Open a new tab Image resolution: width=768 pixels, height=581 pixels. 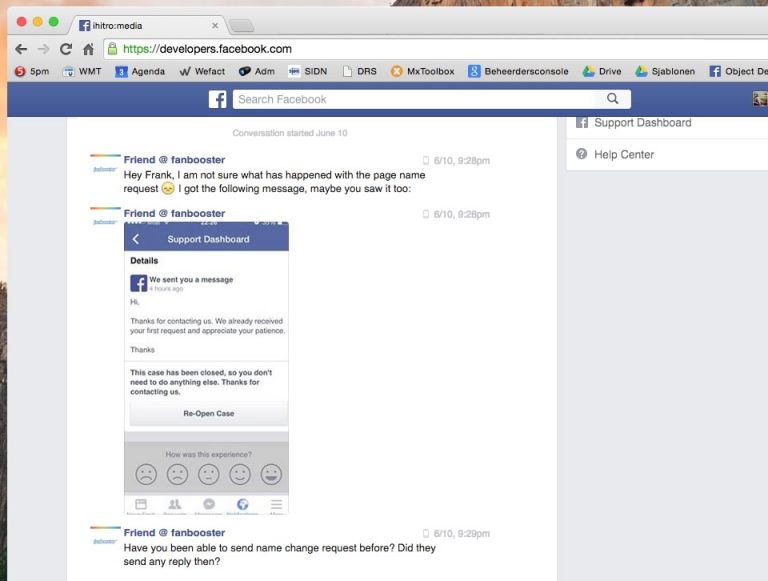242,25
